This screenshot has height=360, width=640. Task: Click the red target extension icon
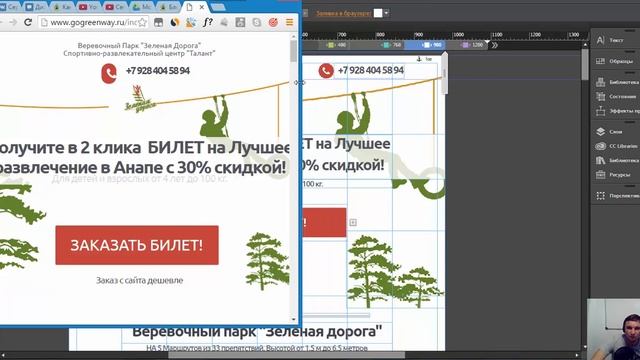point(273,22)
